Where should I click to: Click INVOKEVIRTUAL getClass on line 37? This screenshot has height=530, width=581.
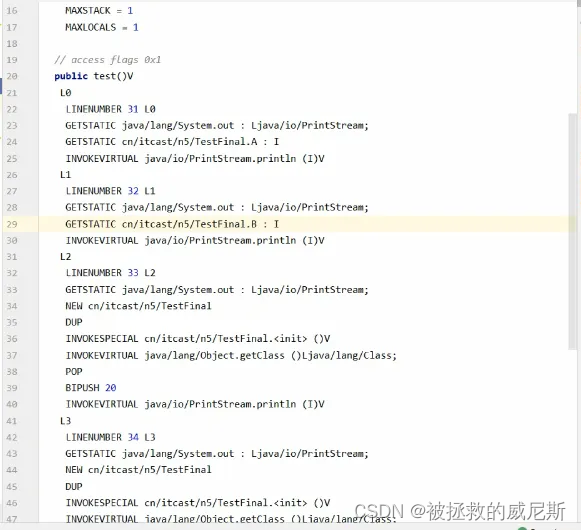click(231, 355)
